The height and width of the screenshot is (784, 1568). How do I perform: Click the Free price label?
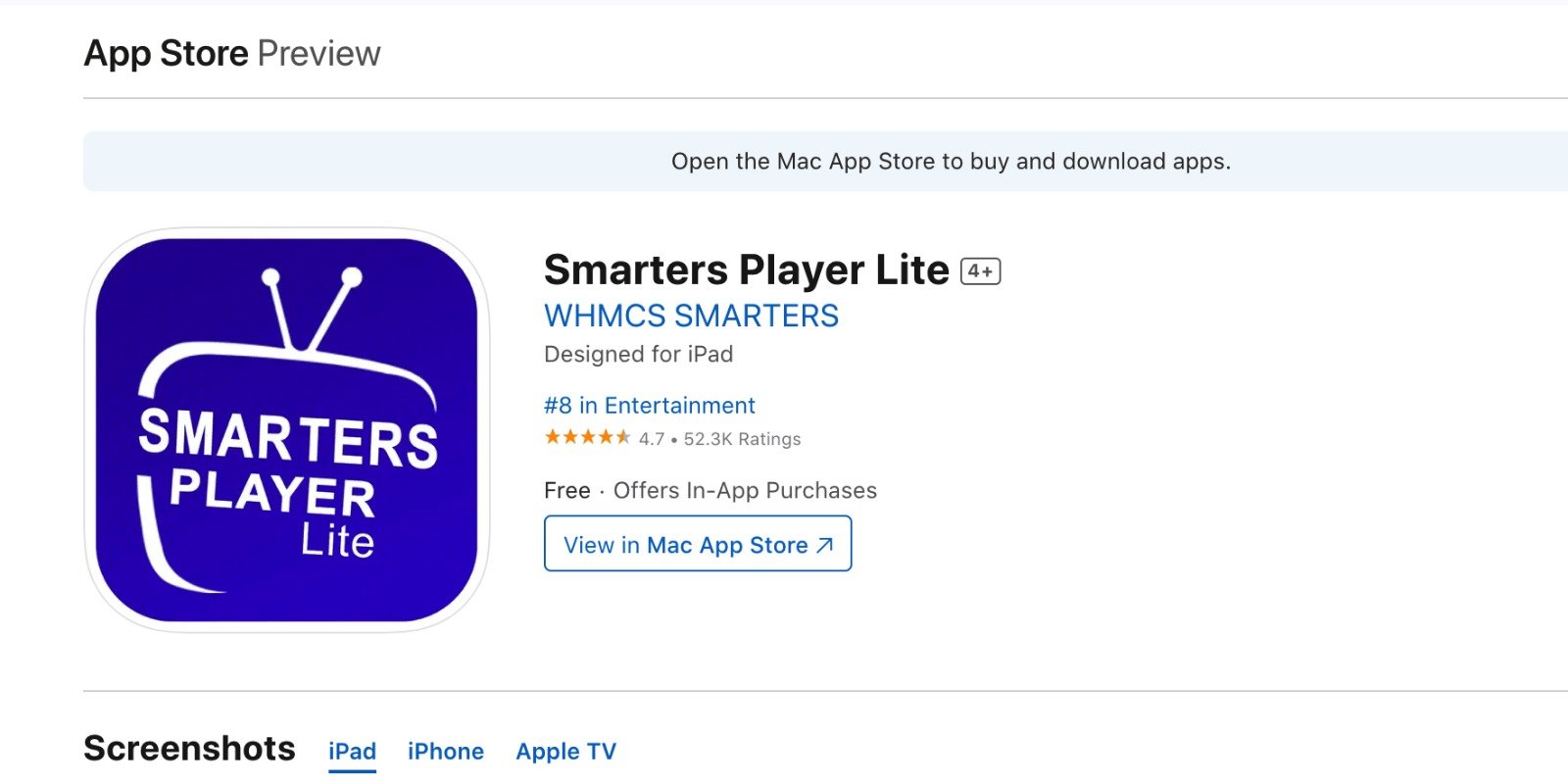(x=567, y=490)
